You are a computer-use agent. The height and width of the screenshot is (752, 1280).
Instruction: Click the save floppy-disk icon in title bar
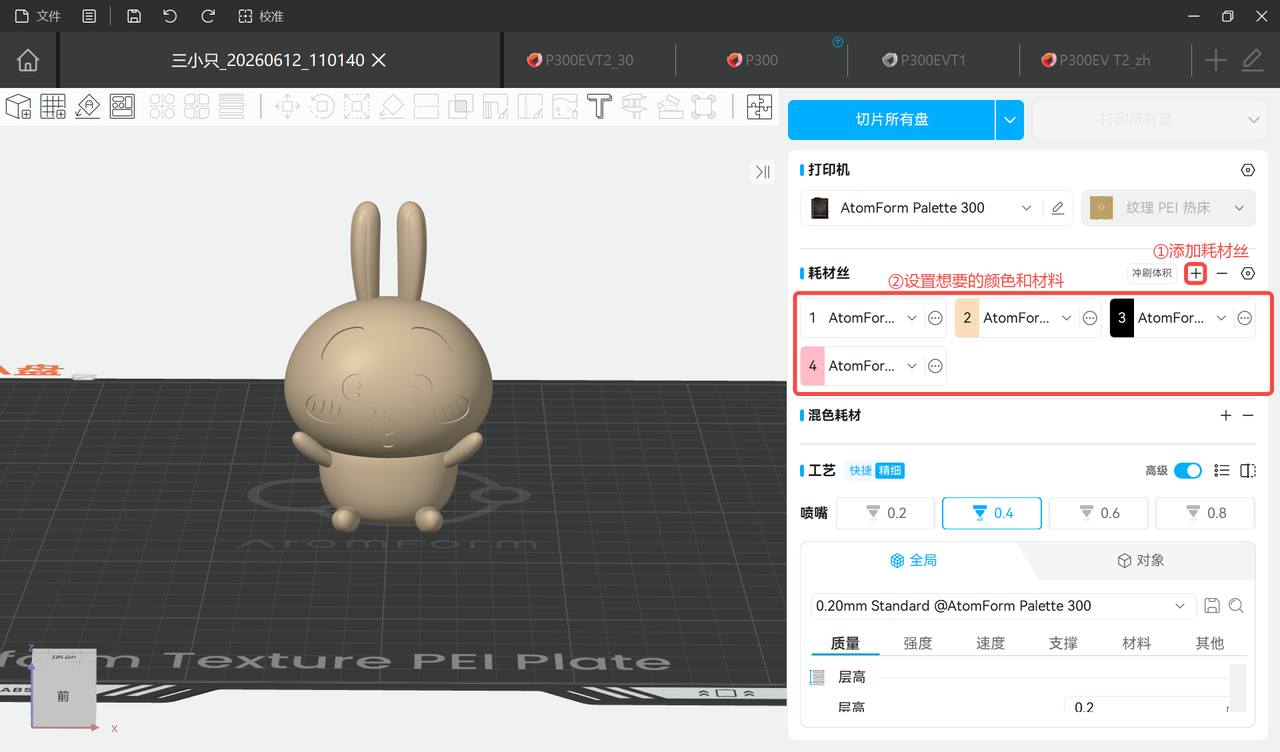point(134,16)
